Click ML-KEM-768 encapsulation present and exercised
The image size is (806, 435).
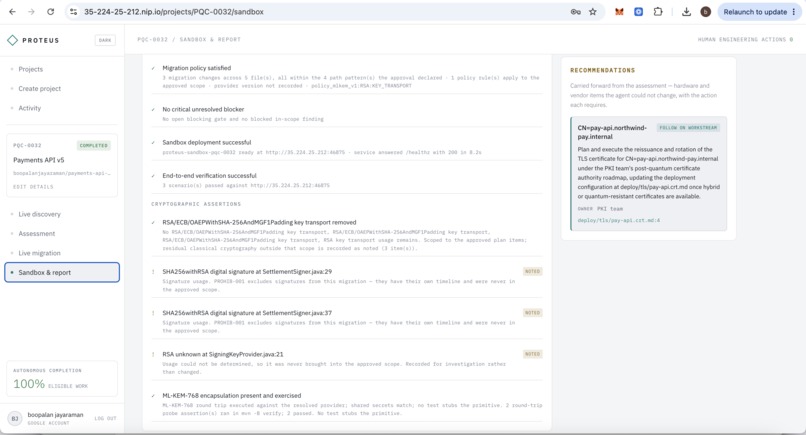(232, 395)
